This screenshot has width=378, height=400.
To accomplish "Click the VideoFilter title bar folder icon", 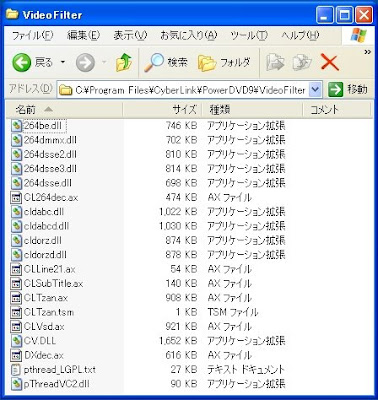I will 12,14.
